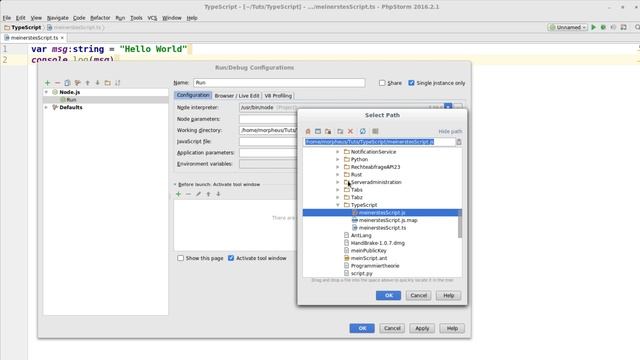Move configuration up arrow icon
Screen dimensions: 640x360
(x=87, y=83)
